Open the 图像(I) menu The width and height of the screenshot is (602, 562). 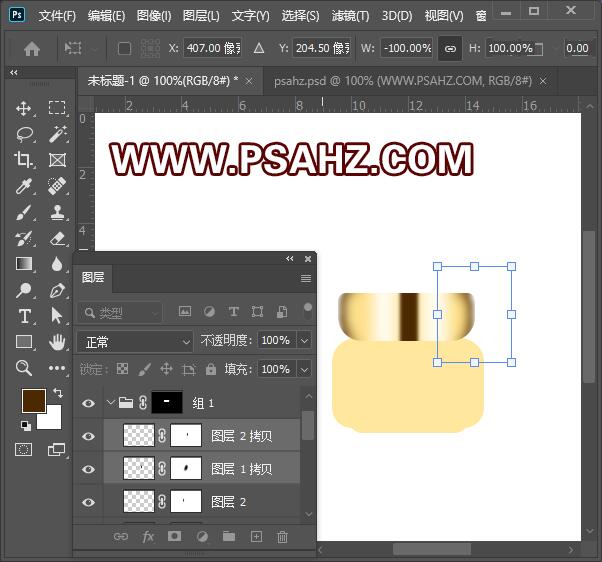(154, 16)
